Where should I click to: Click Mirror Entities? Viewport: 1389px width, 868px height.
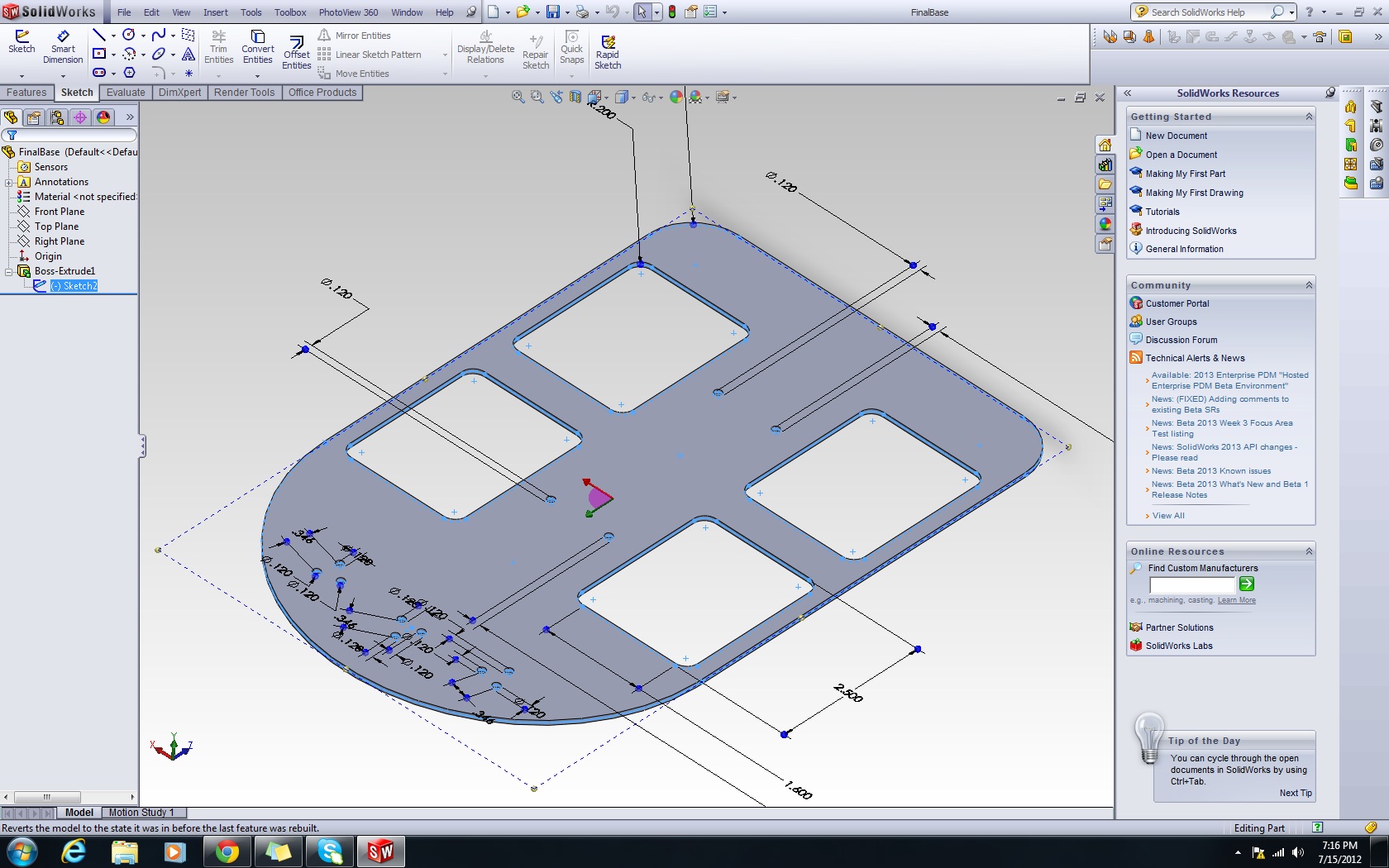click(x=354, y=36)
